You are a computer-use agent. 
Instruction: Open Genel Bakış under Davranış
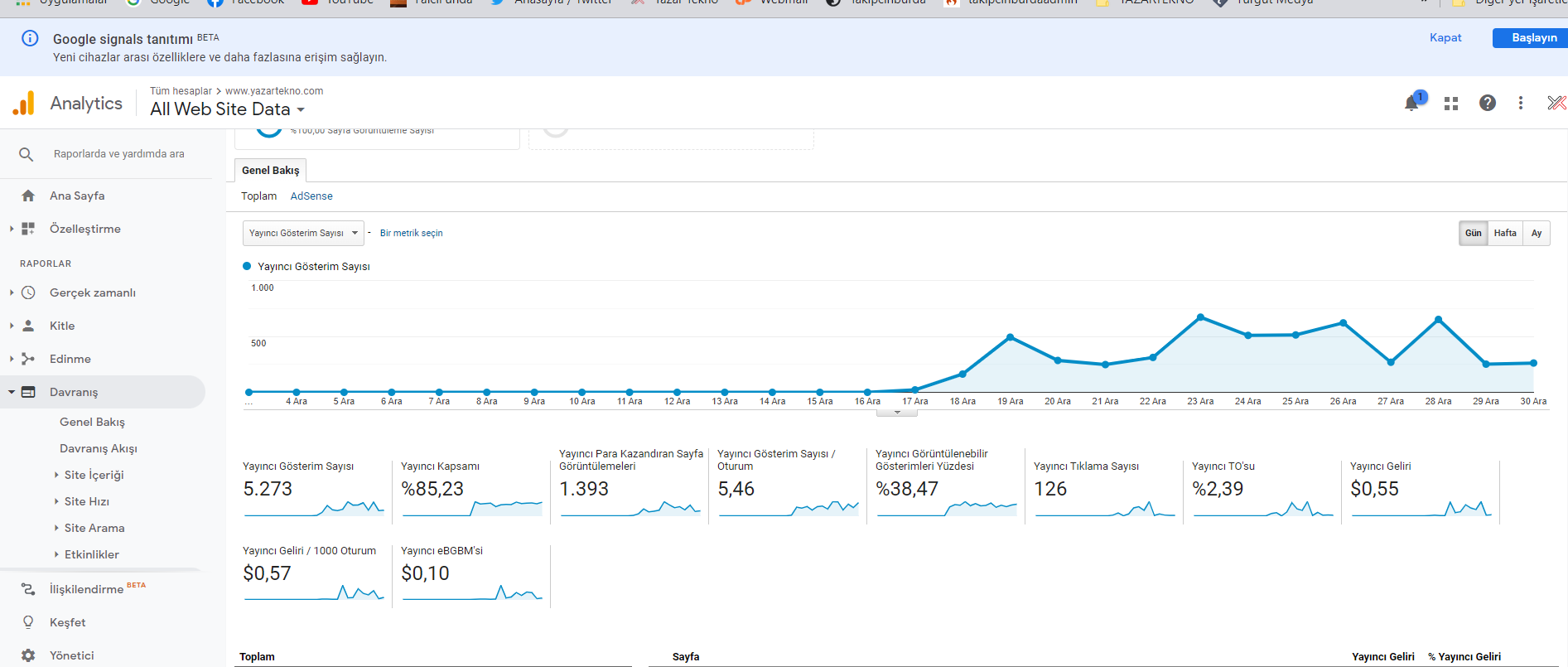coord(92,422)
